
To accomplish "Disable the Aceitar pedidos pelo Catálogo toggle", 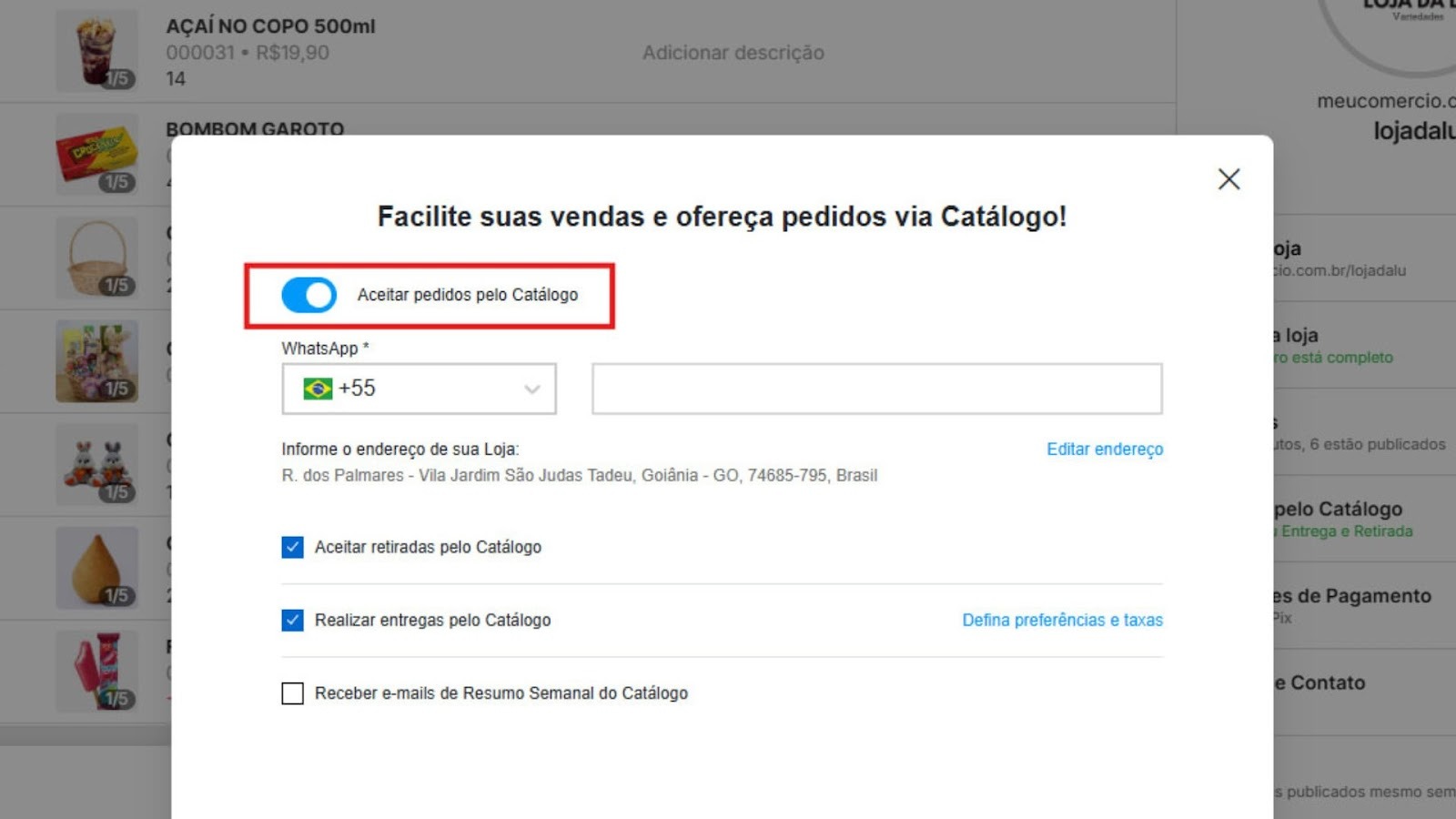I will coord(308,295).
